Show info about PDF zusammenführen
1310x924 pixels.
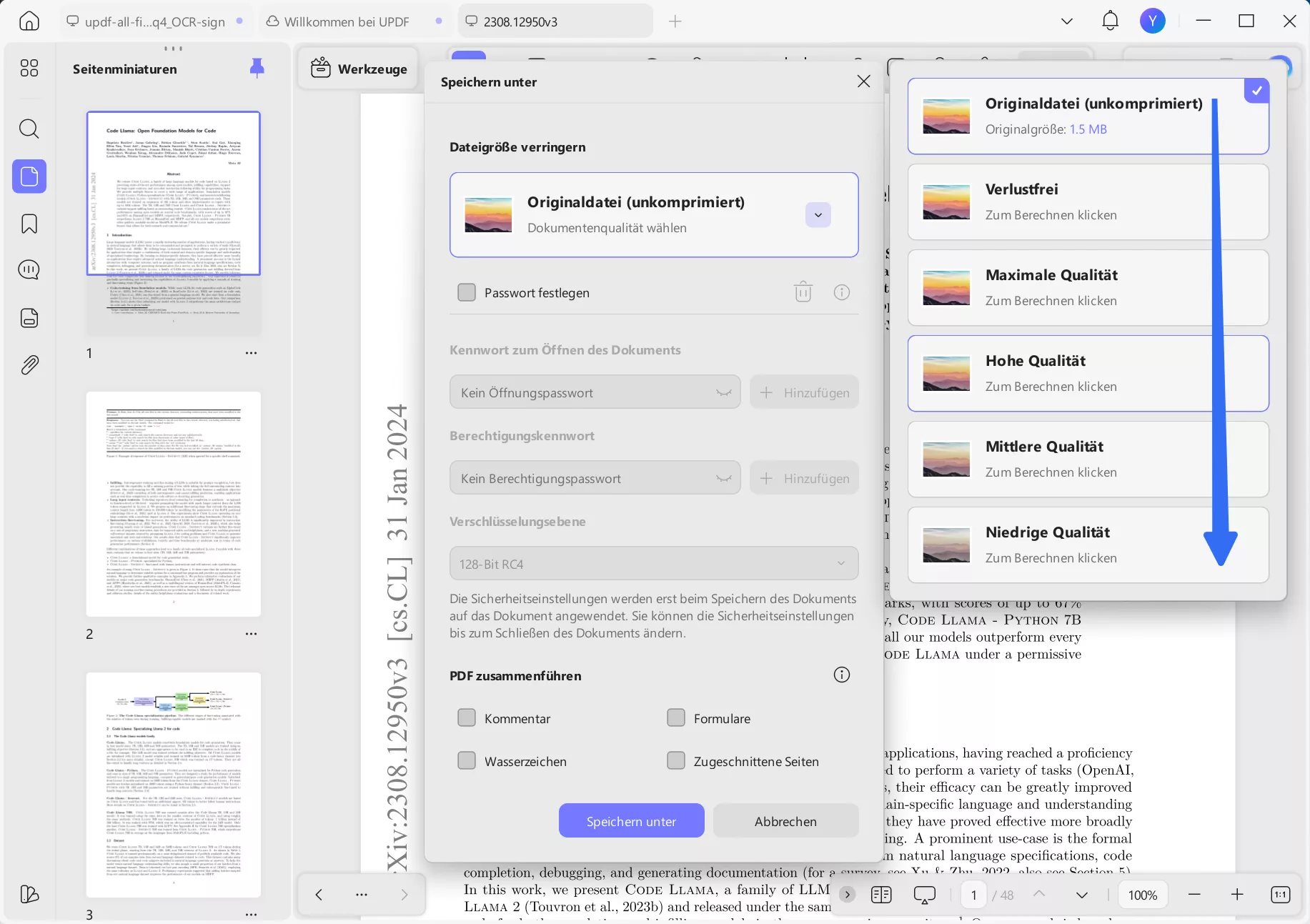pos(842,675)
